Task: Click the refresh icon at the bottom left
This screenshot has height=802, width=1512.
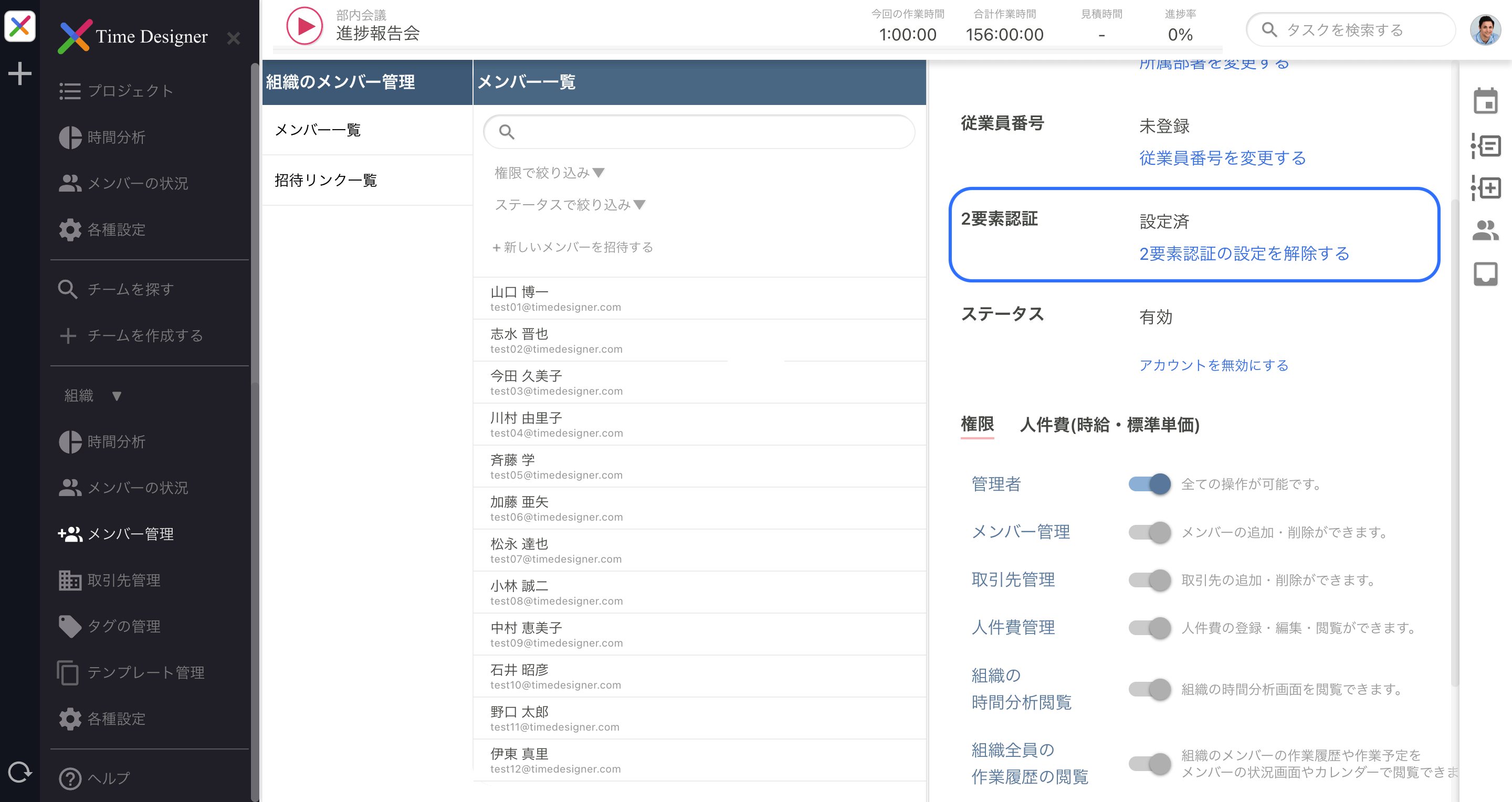Action: pos(20,772)
